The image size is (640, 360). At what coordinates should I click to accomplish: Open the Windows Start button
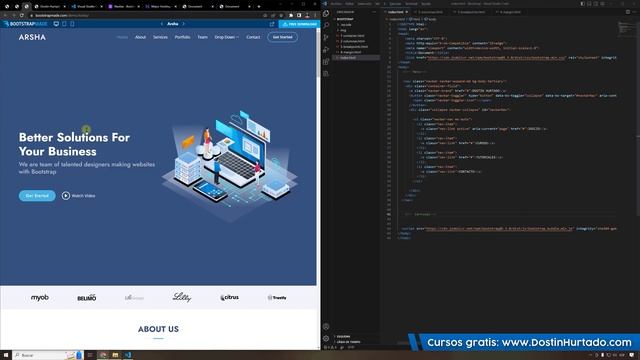pos(6,355)
